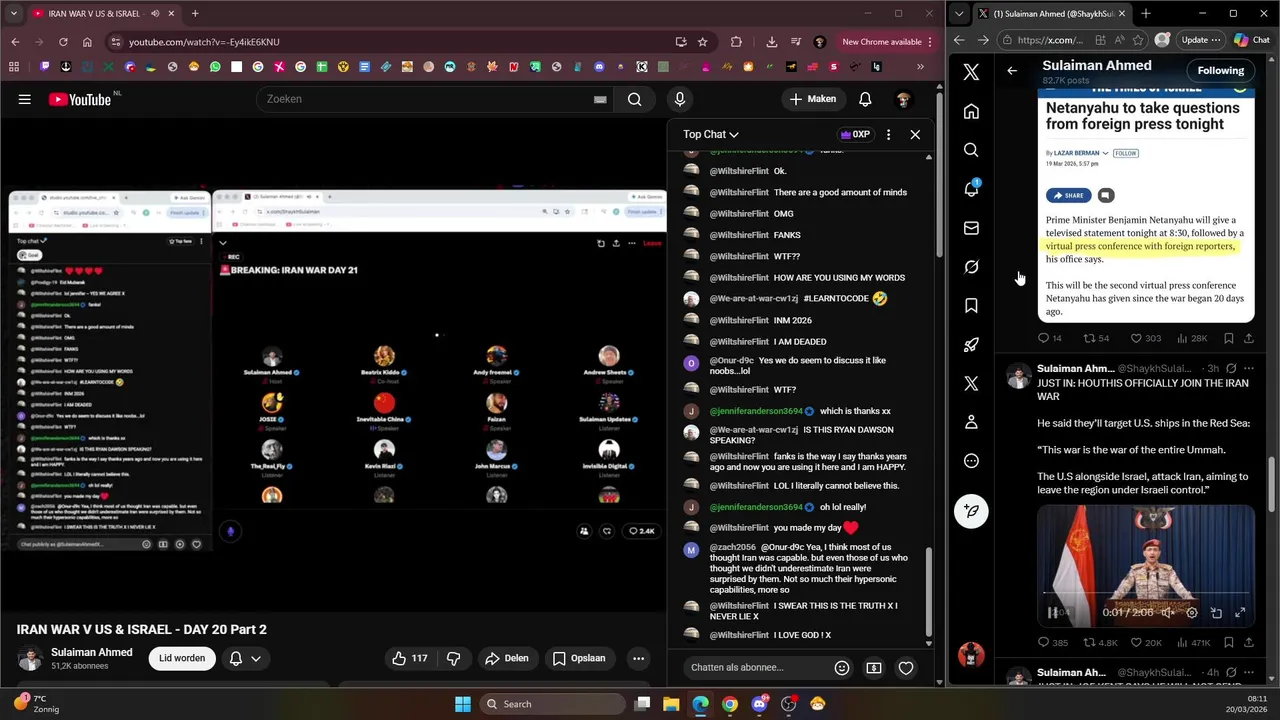Click the Delen share button
This screenshot has width=1280, height=720.
[x=506, y=658]
